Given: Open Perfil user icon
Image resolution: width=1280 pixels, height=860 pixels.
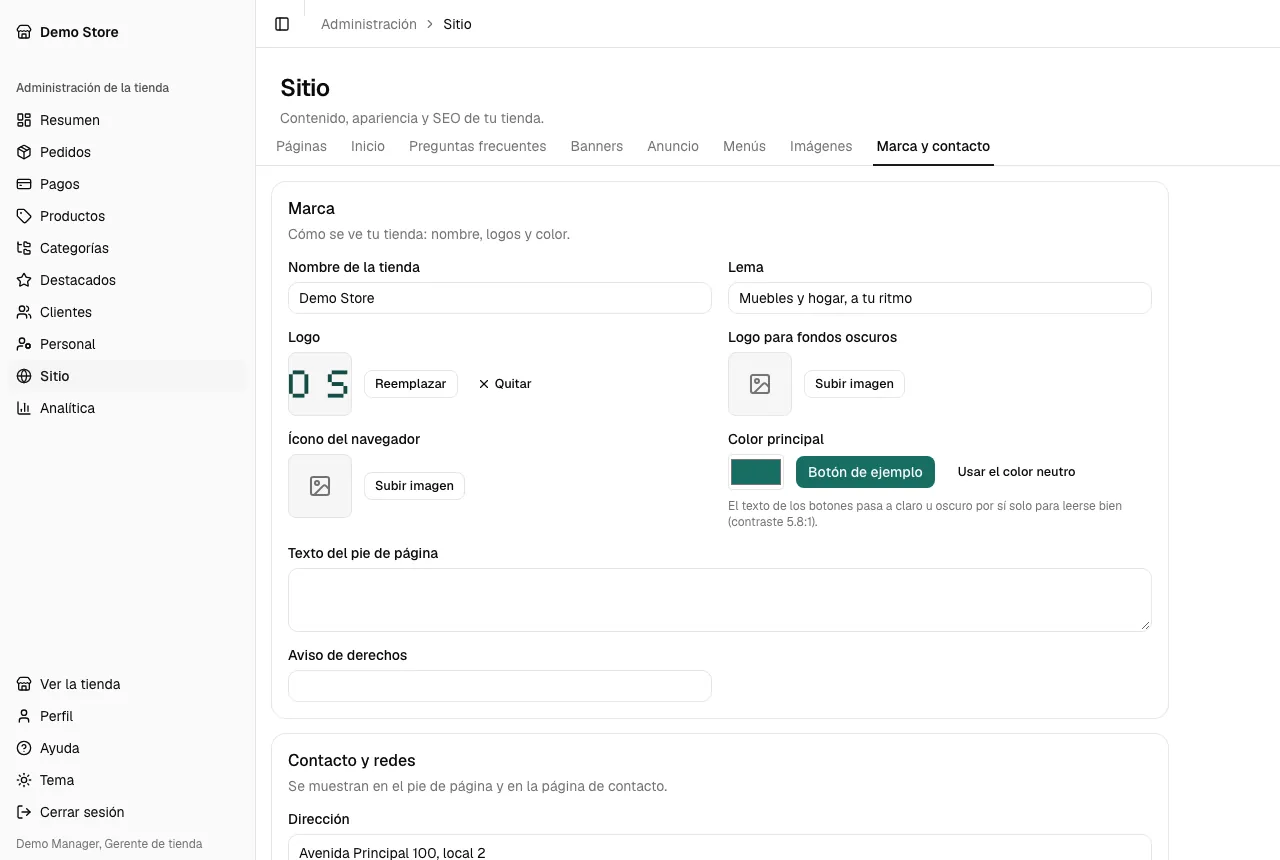Looking at the screenshot, I should coord(24,716).
